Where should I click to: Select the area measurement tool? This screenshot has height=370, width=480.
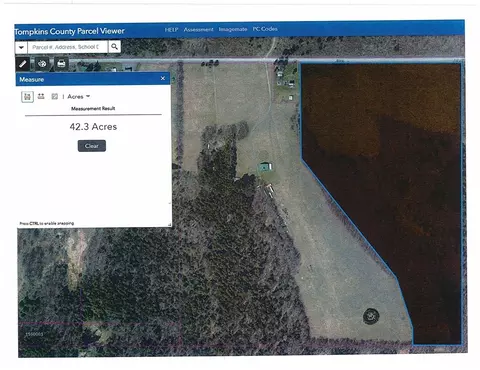point(27,97)
